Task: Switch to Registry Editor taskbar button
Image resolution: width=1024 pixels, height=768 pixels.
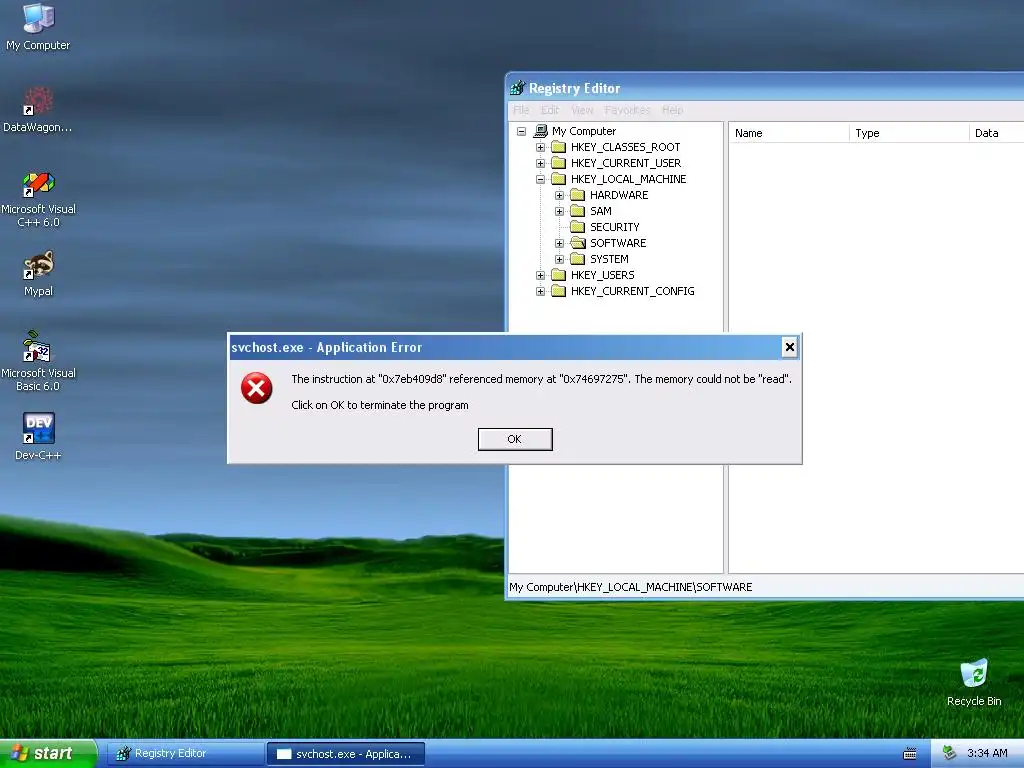Action: point(185,754)
